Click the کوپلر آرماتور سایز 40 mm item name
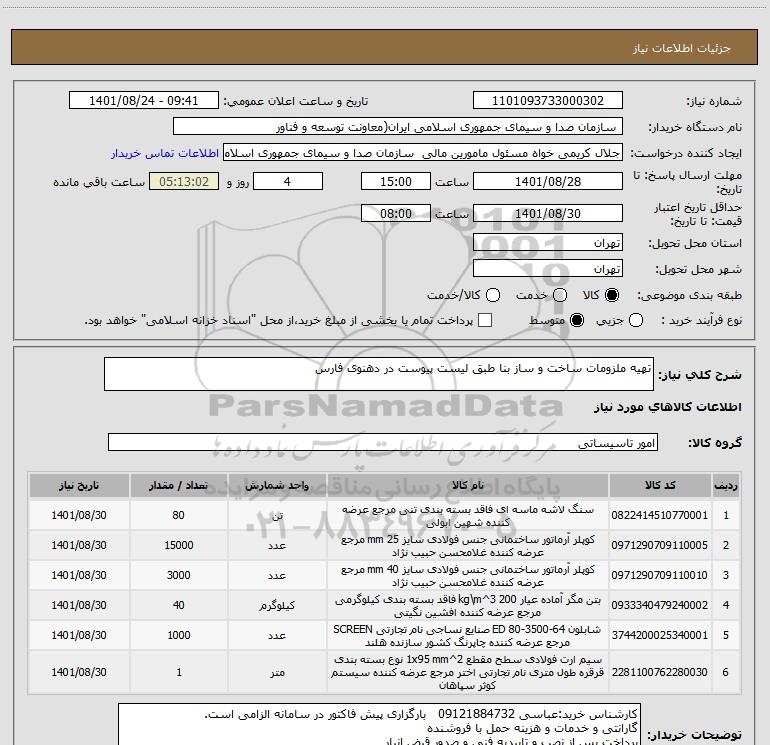 click(x=468, y=576)
